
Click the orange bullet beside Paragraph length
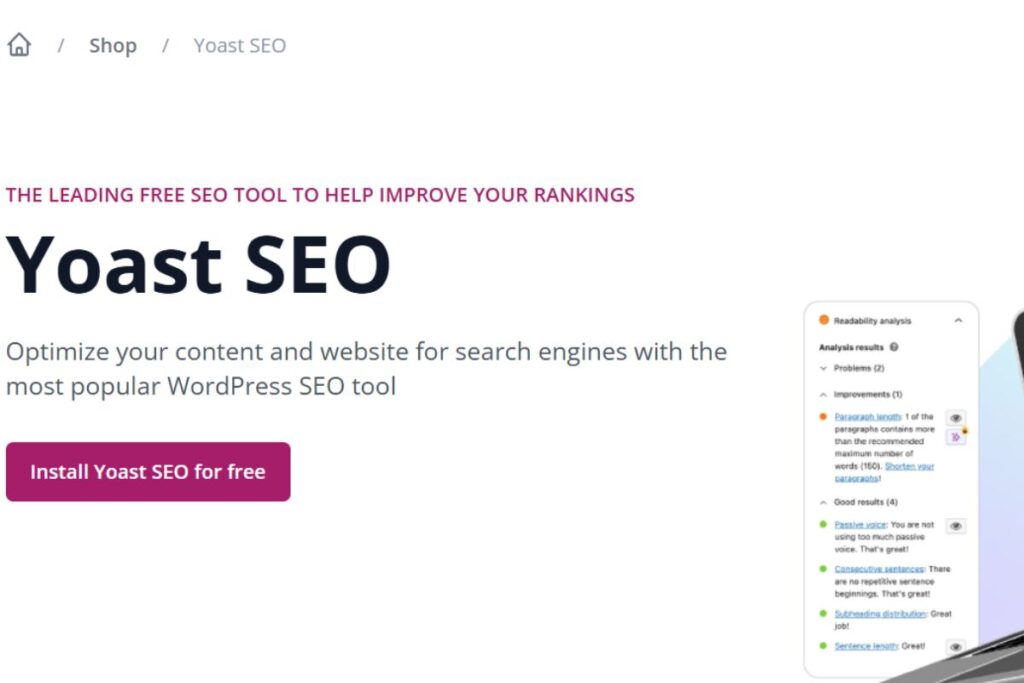pyautogui.click(x=821, y=415)
